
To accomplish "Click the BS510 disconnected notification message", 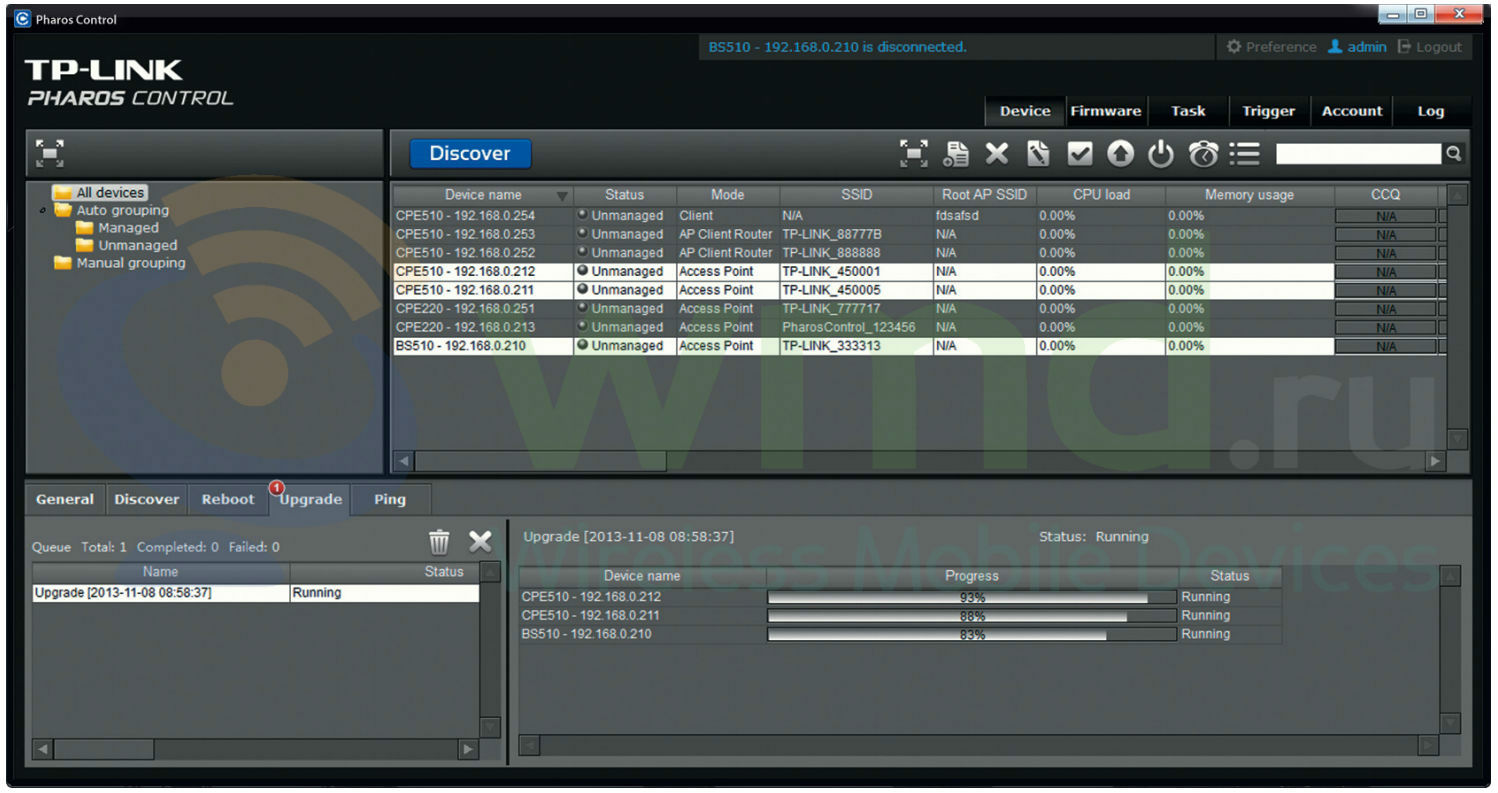I will click(x=837, y=47).
